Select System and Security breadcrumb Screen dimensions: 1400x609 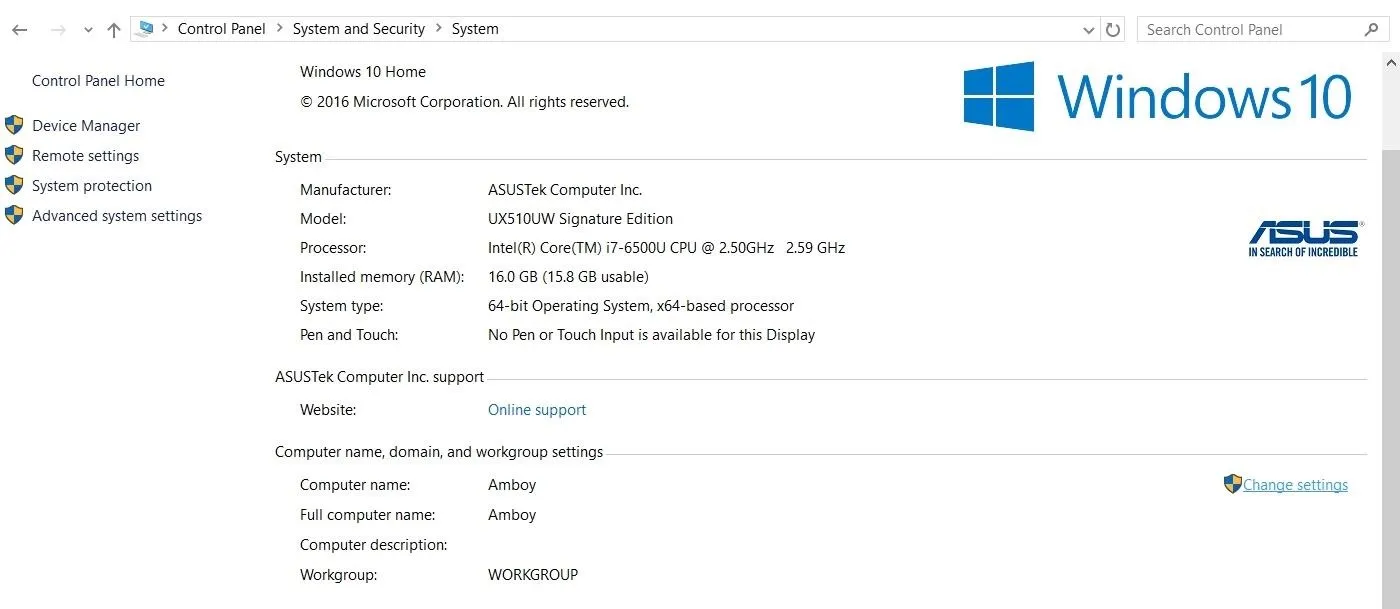point(359,29)
